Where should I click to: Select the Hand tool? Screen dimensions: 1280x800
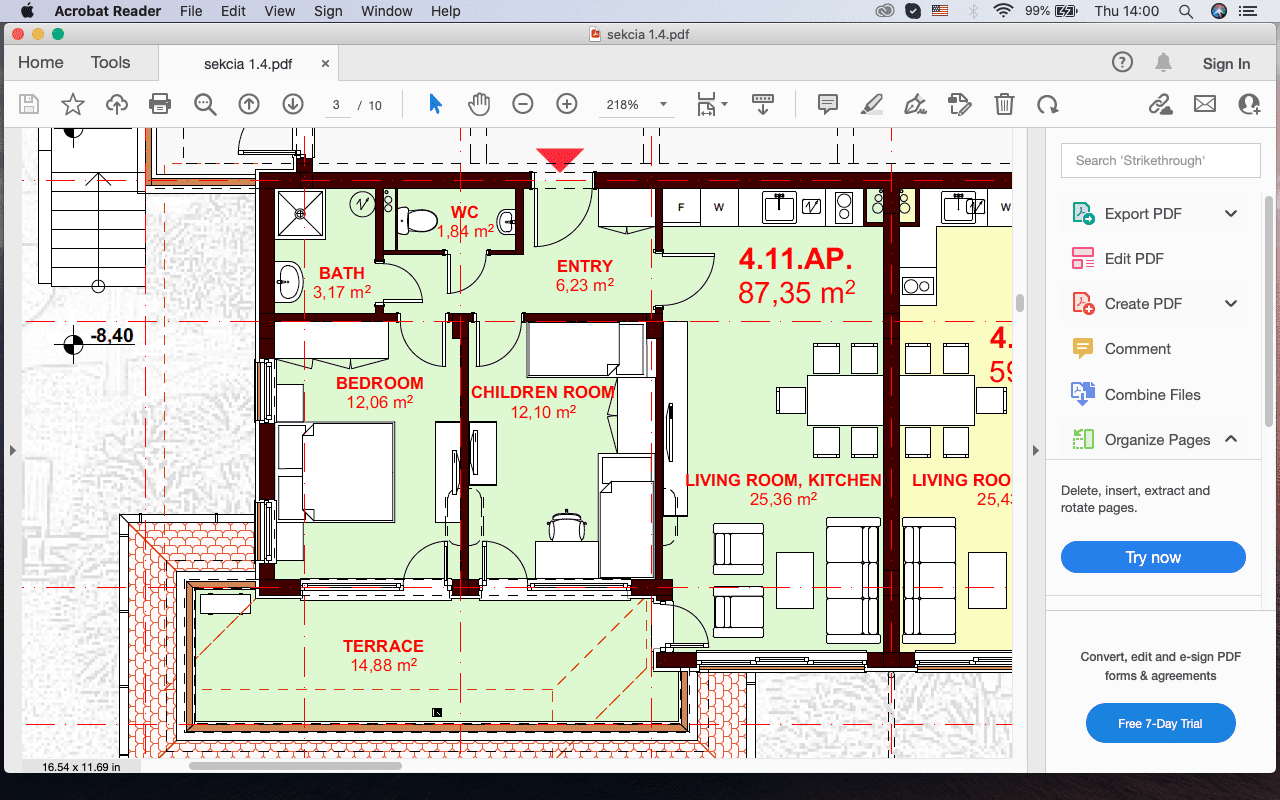(x=479, y=103)
